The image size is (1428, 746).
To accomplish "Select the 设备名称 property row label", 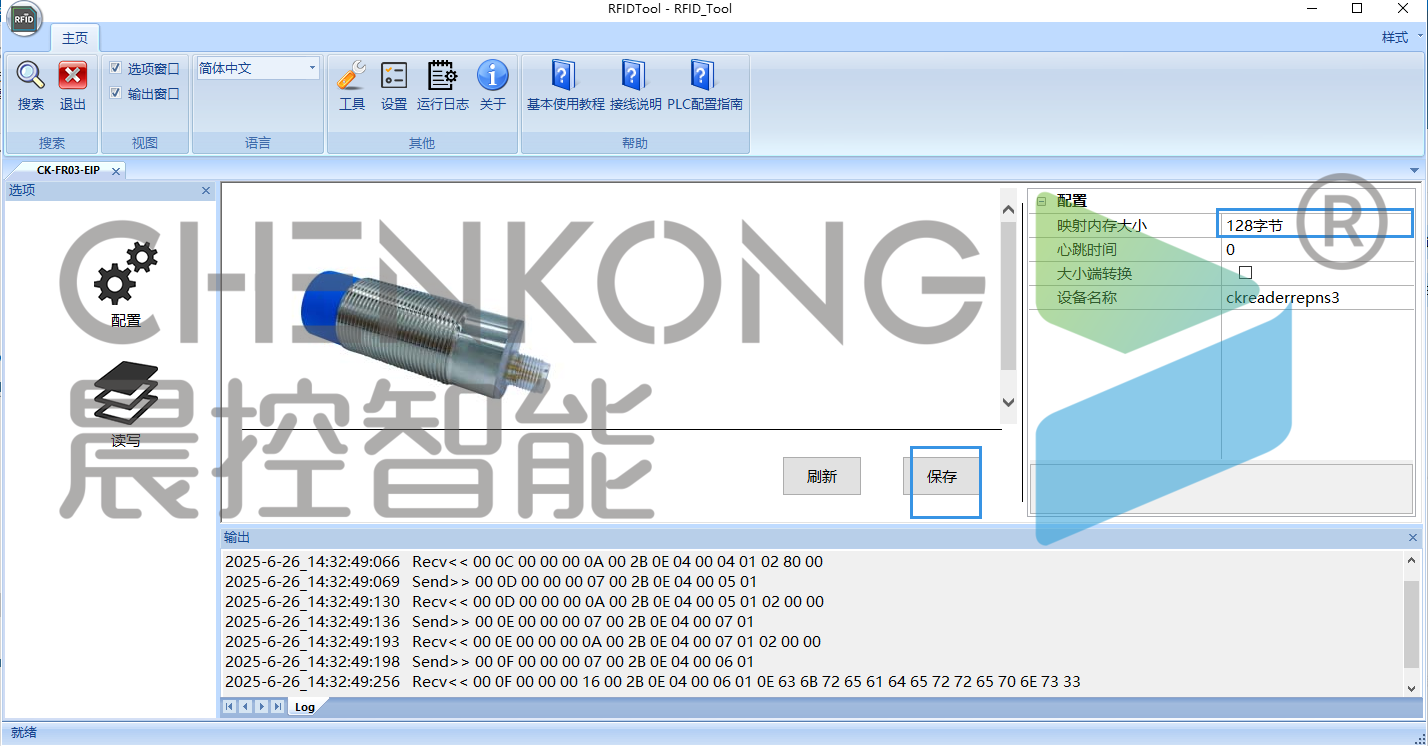I will (1087, 297).
